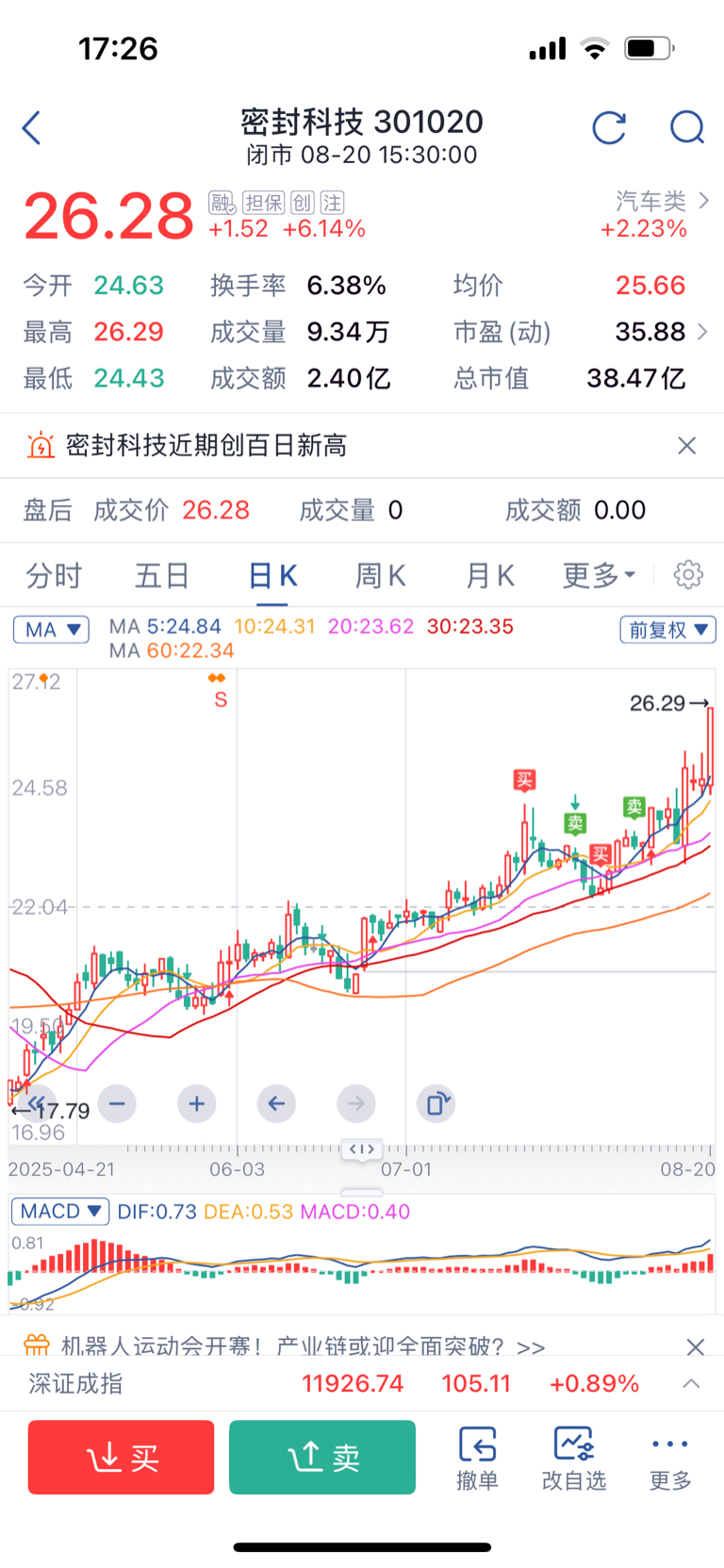
Task: Rotate chart to landscape view
Action: 436,1102
